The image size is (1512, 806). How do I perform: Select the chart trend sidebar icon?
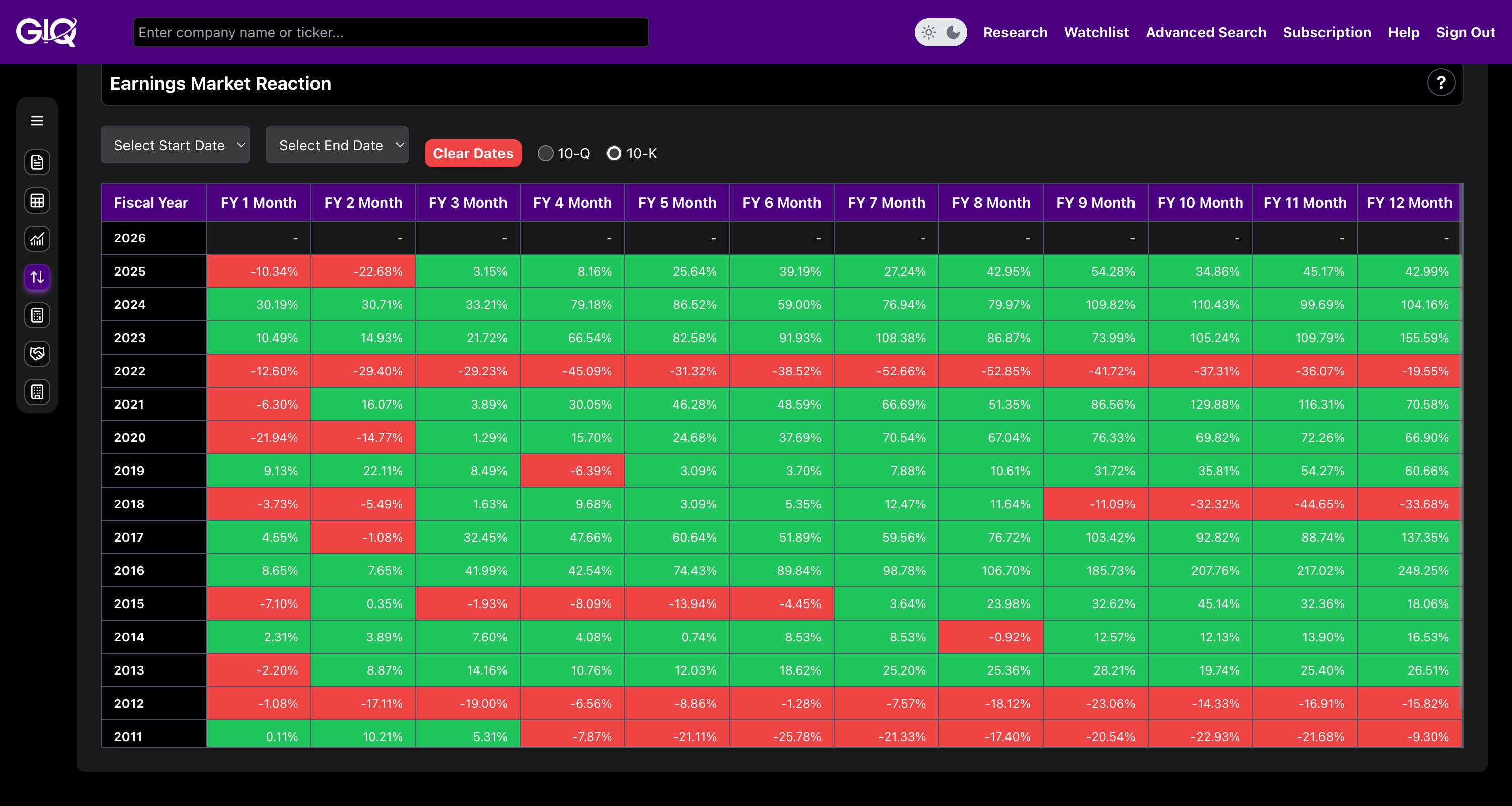37,239
